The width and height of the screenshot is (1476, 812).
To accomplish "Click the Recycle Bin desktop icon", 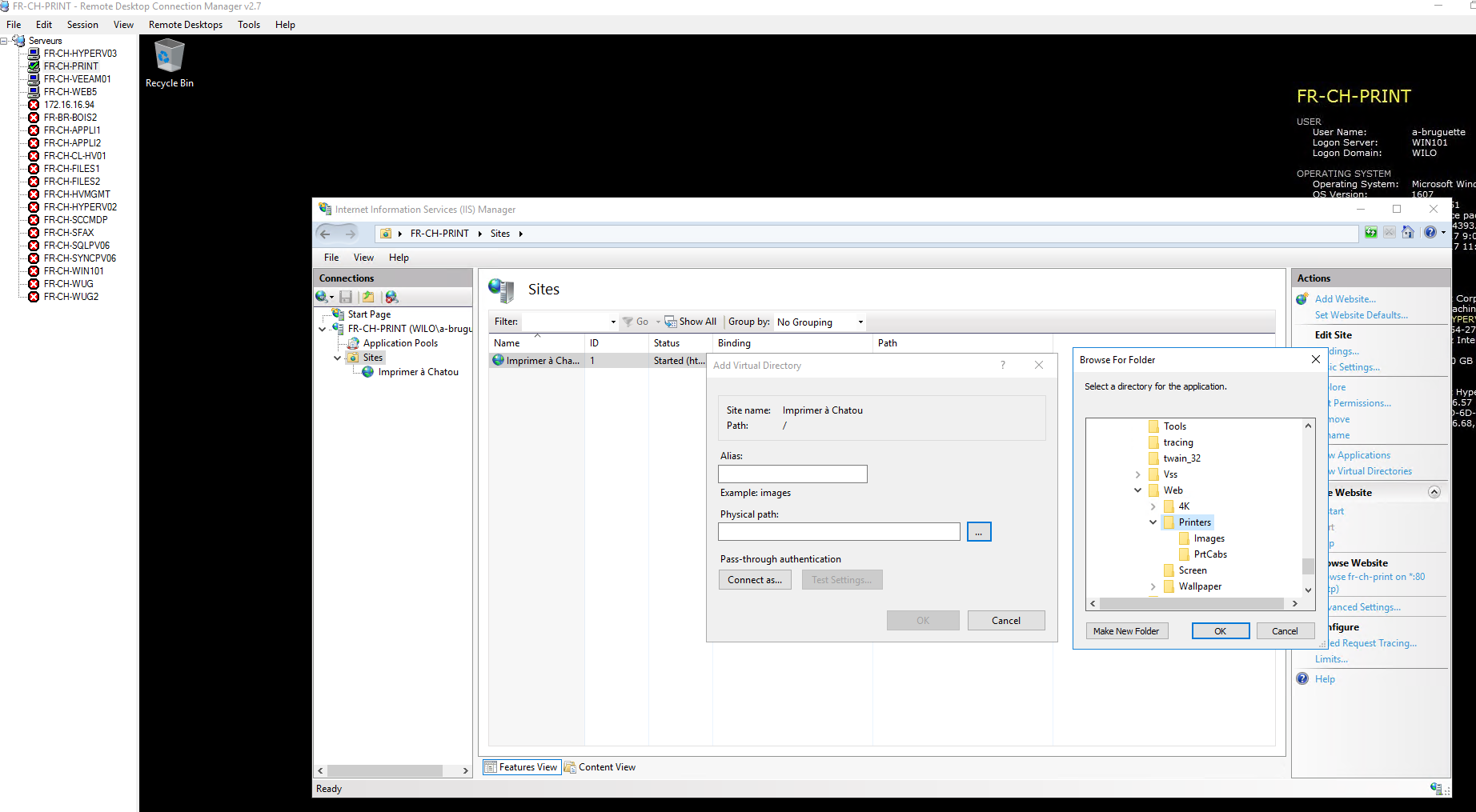I will [x=169, y=63].
